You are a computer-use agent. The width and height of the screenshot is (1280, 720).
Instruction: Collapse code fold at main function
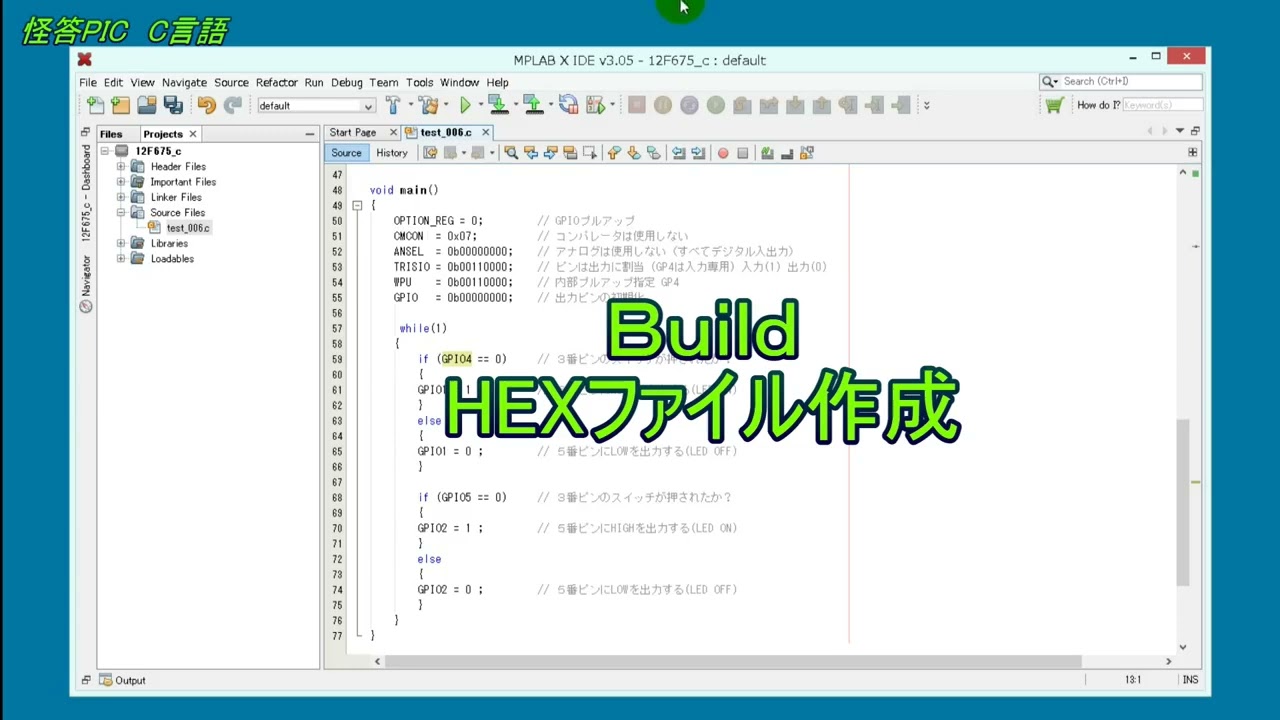pos(357,205)
